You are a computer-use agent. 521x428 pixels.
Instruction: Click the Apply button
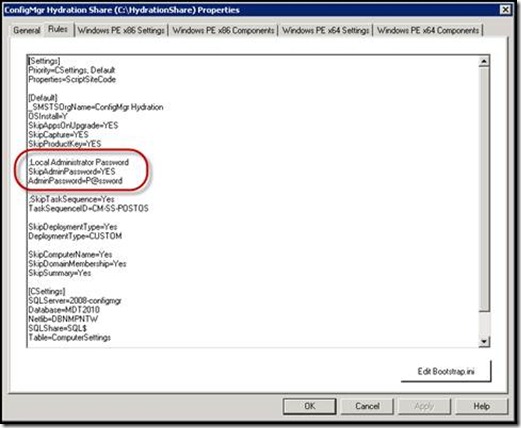click(x=424, y=406)
